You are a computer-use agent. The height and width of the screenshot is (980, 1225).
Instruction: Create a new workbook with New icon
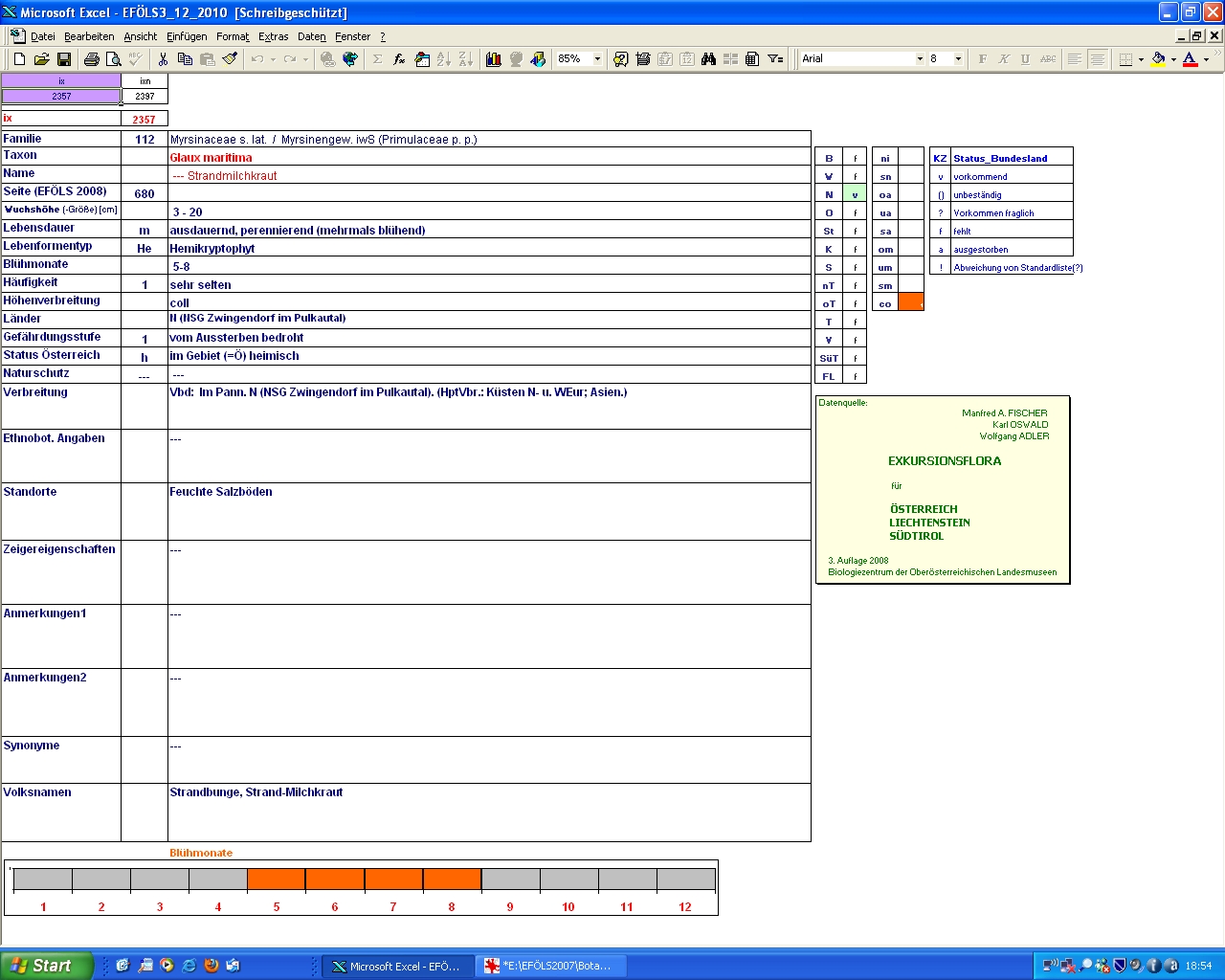tap(19, 59)
